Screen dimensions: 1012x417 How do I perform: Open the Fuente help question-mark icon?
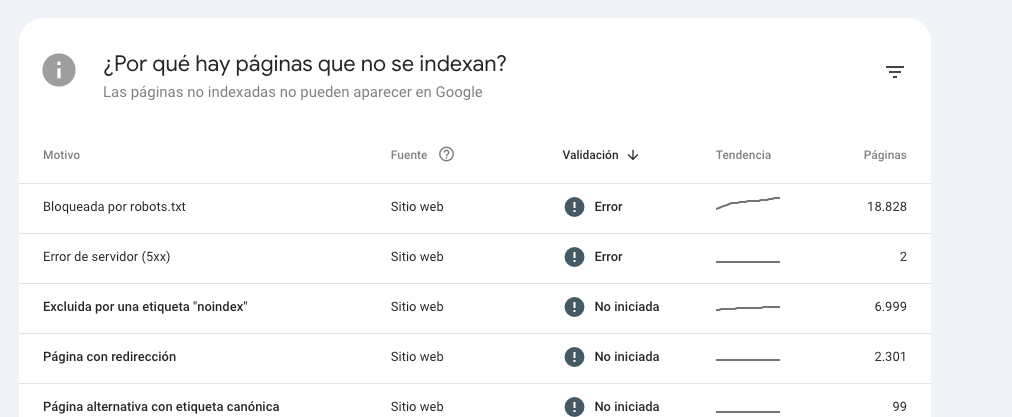(446, 154)
